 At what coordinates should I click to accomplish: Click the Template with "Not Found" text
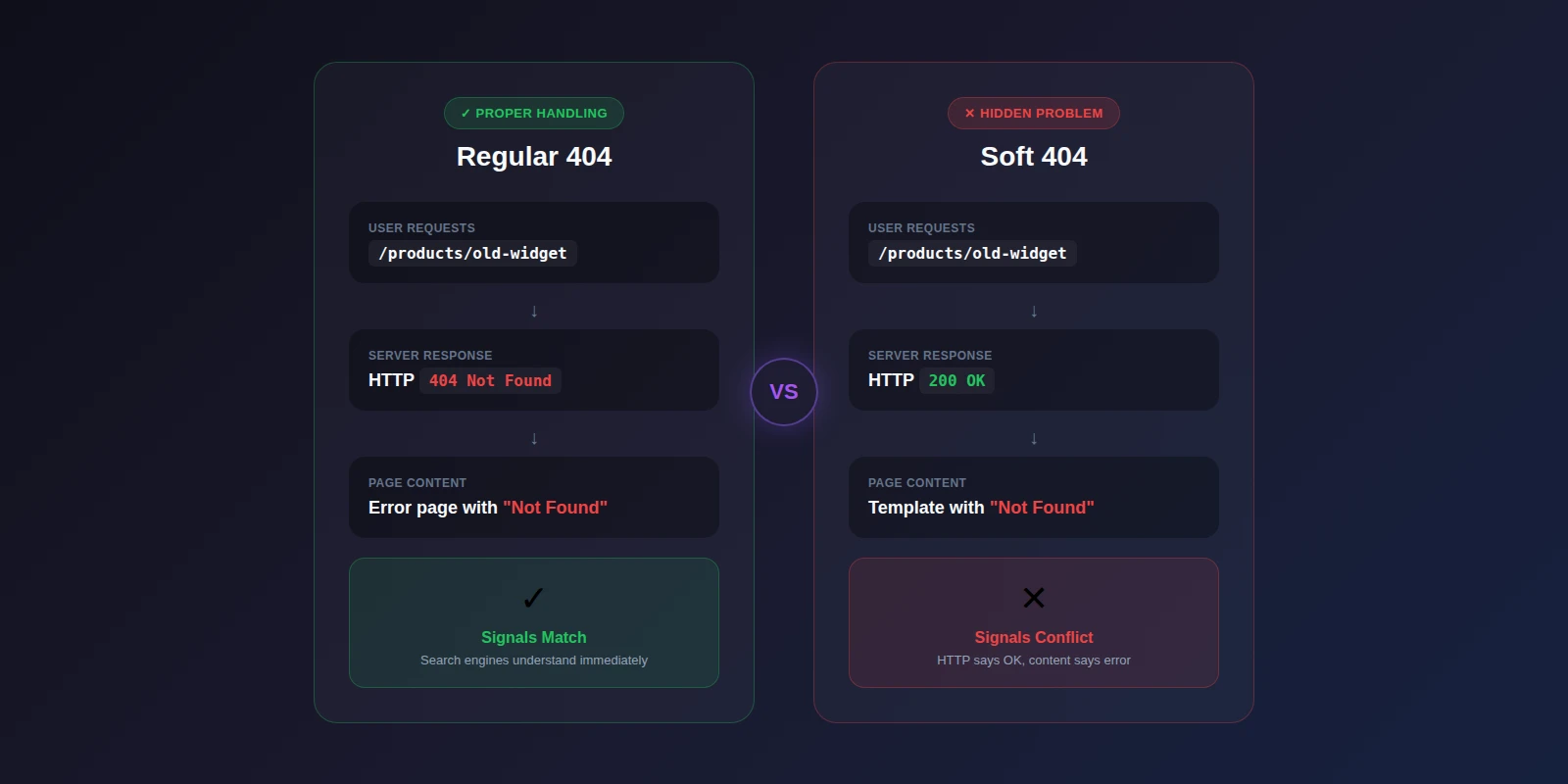point(981,508)
